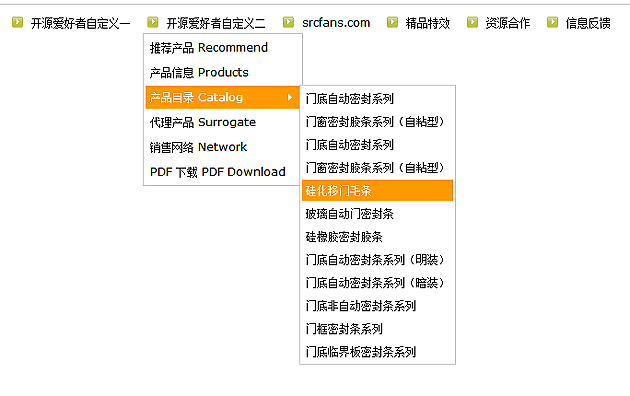Choose 代理产品 Surrogate from the menu

222,122
